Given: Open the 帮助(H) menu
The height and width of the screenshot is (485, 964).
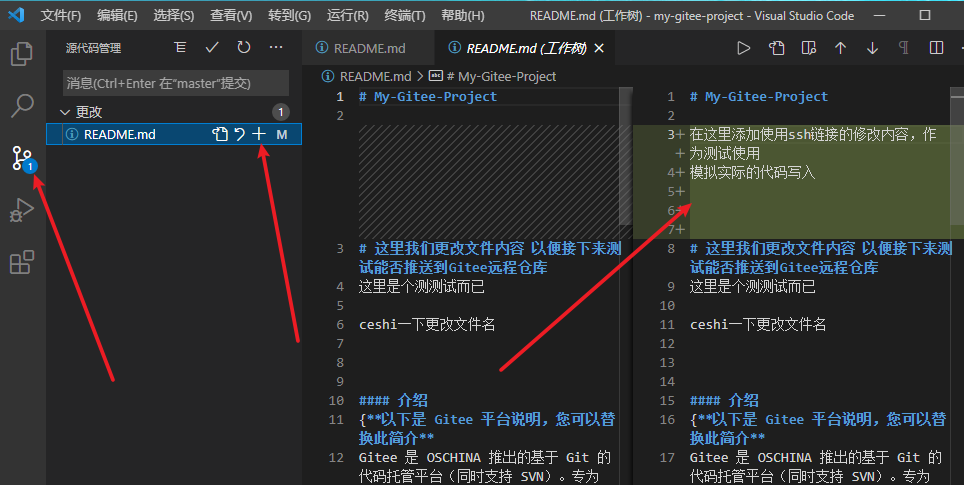Looking at the screenshot, I should point(463,15).
